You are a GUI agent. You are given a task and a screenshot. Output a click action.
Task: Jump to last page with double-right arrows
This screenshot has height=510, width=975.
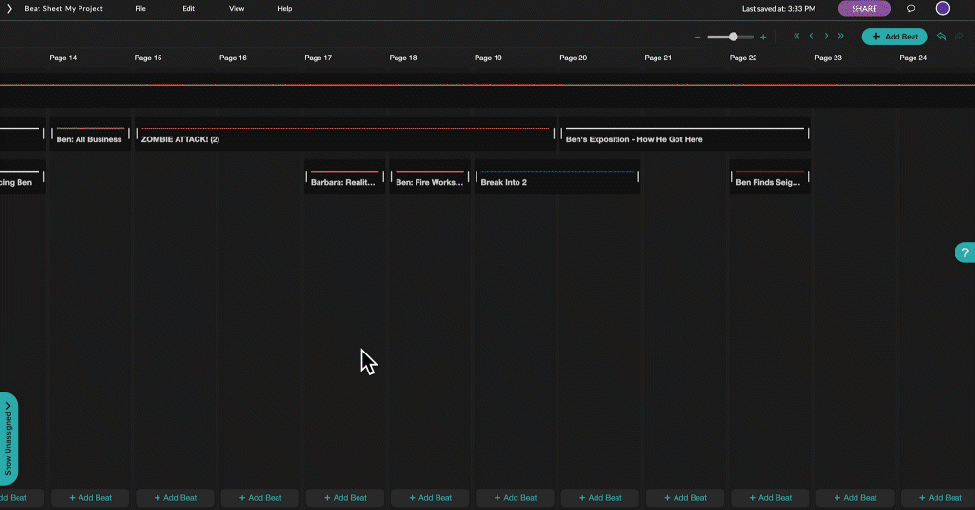[841, 36]
